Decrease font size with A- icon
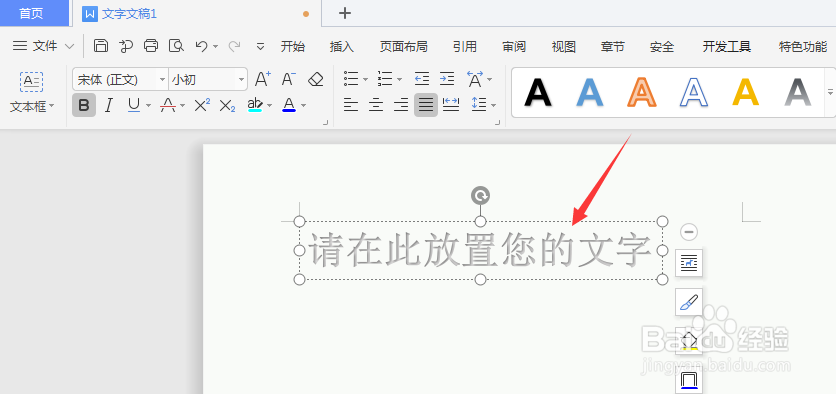 click(288, 79)
